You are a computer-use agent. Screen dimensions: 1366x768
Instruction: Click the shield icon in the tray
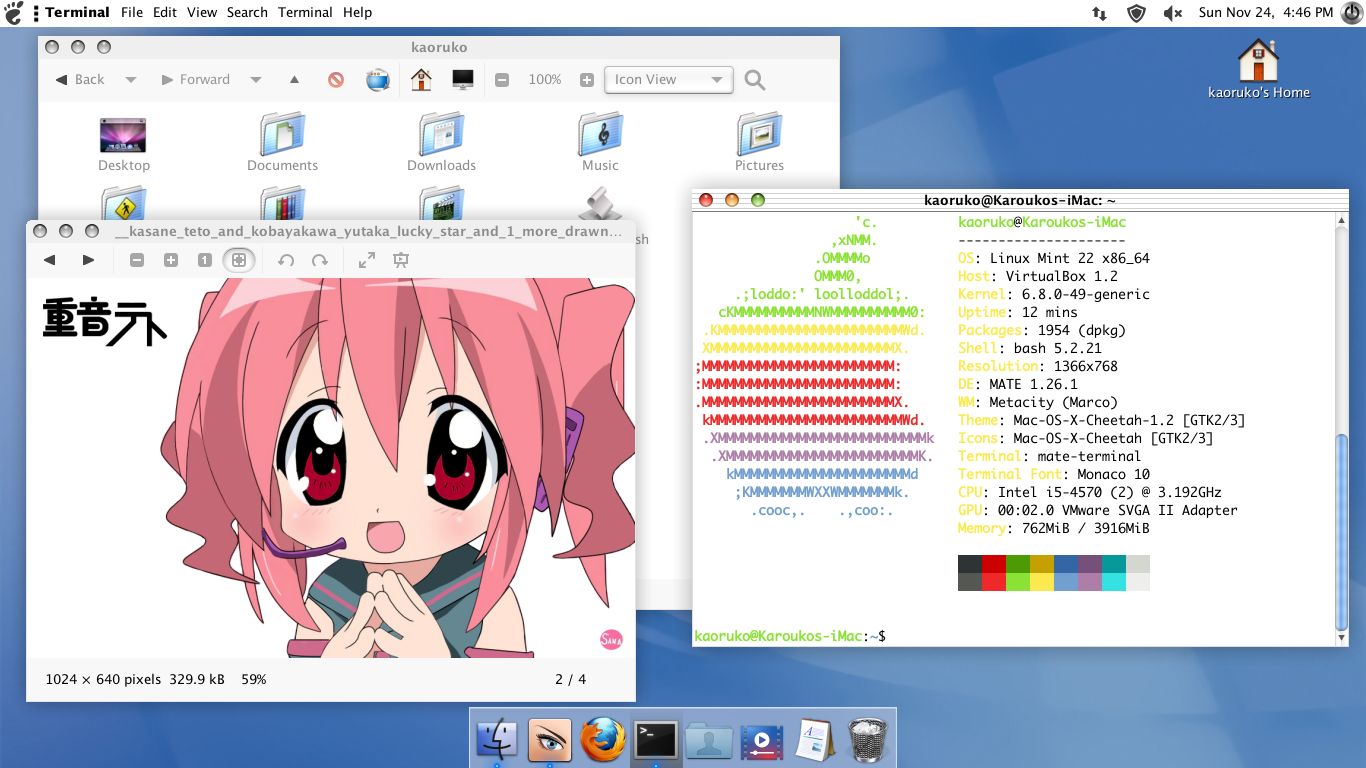tap(1136, 13)
